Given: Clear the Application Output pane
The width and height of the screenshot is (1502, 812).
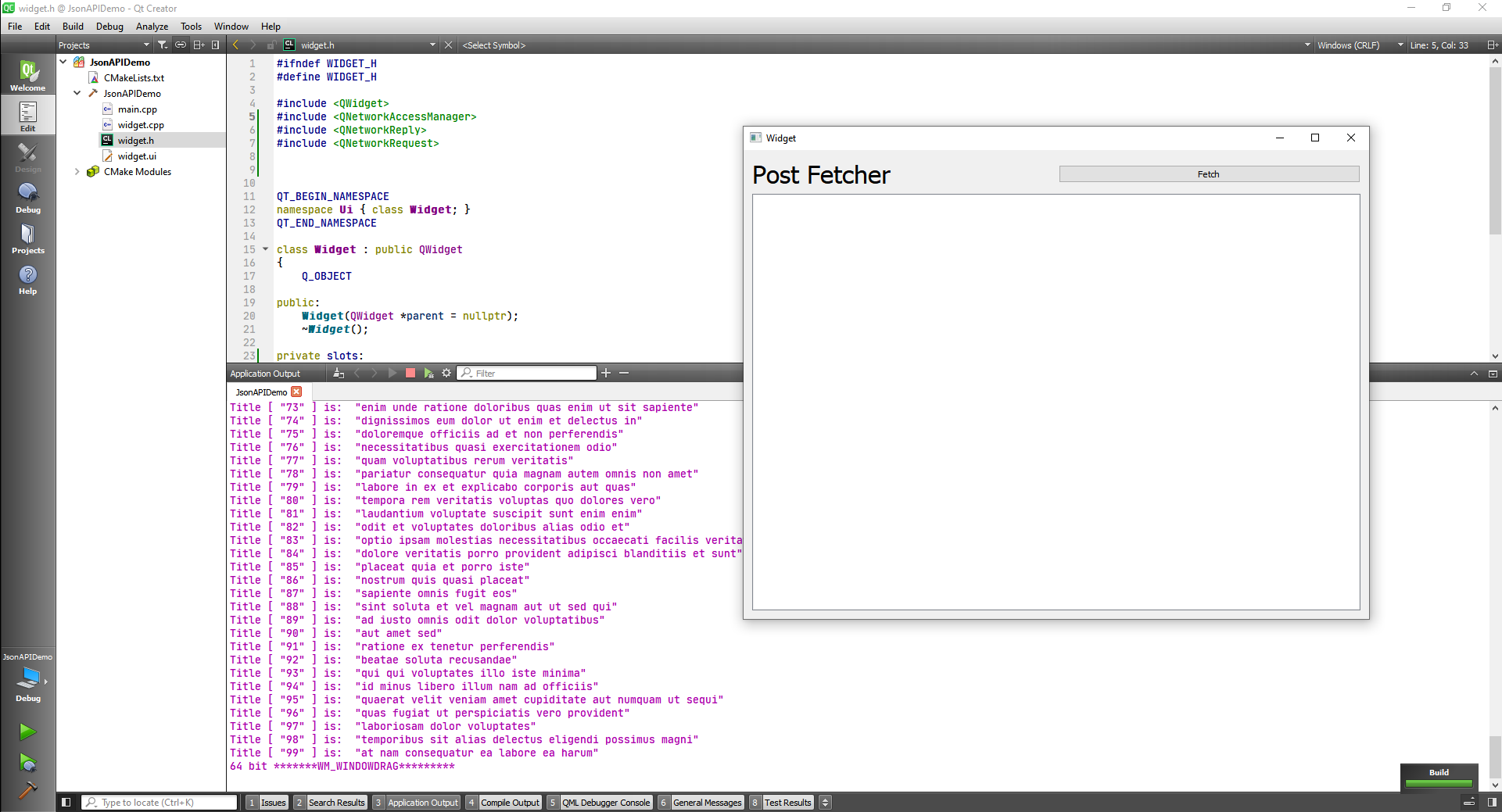Looking at the screenshot, I should (x=339, y=373).
